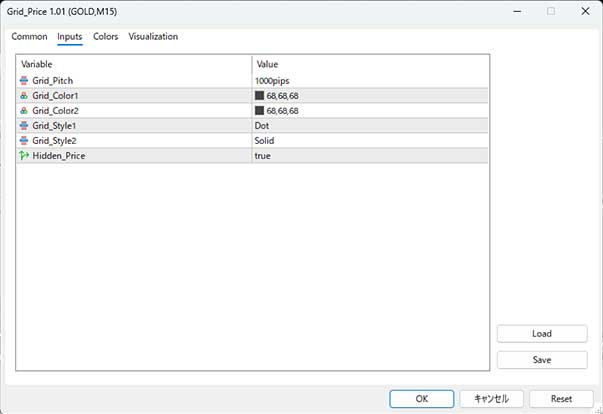
Task: Click the Grid_Style2 enum type icon
Action: click(x=24, y=141)
